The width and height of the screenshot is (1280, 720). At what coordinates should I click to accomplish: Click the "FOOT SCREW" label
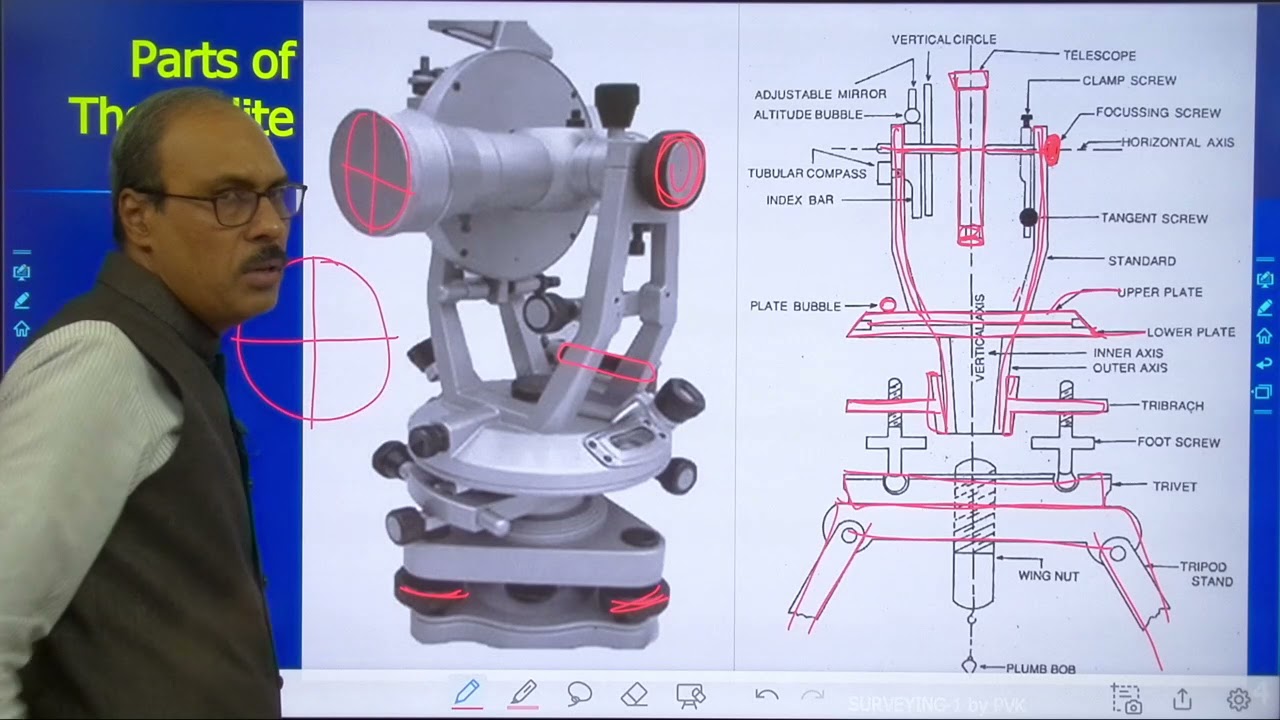point(1178,442)
